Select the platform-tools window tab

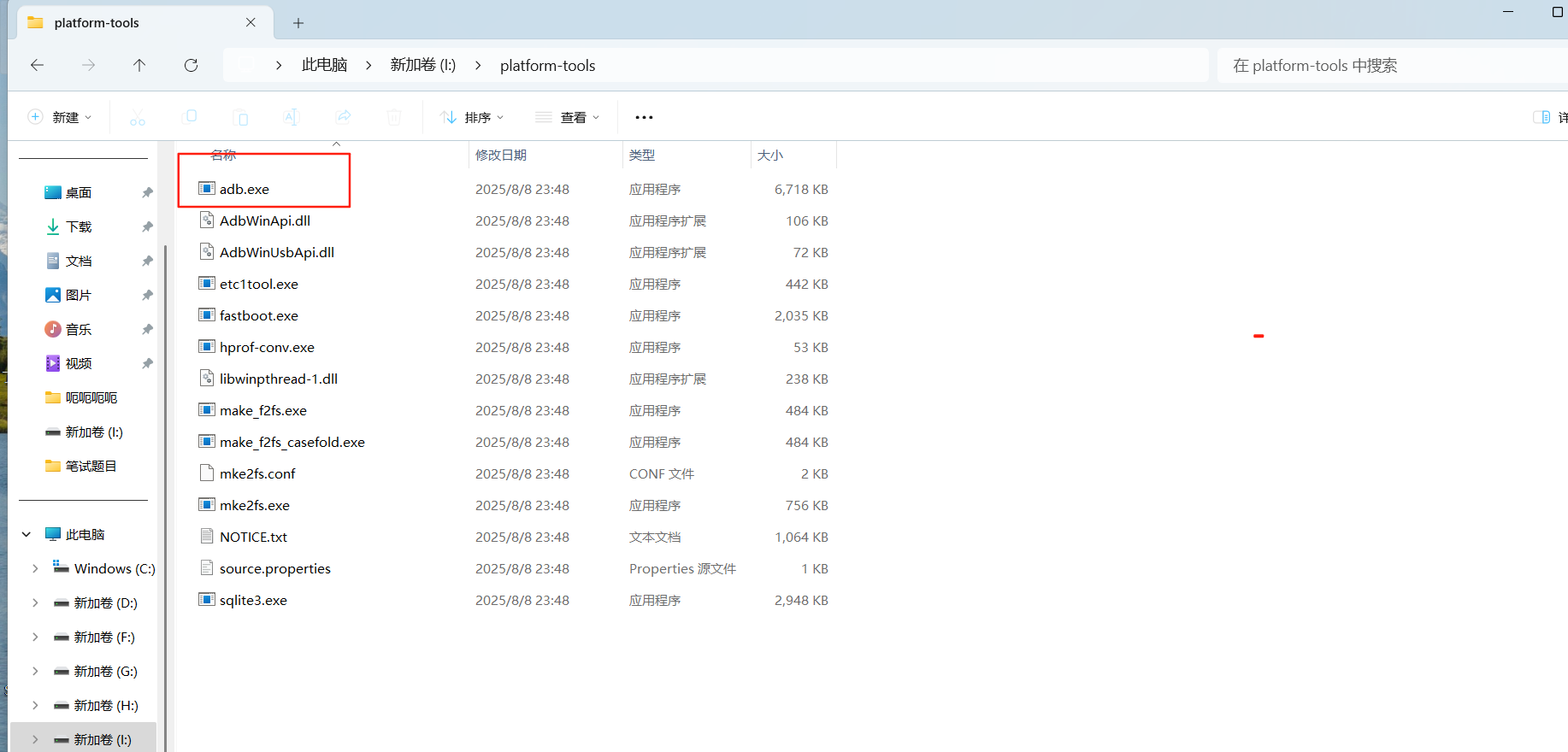[x=144, y=23]
